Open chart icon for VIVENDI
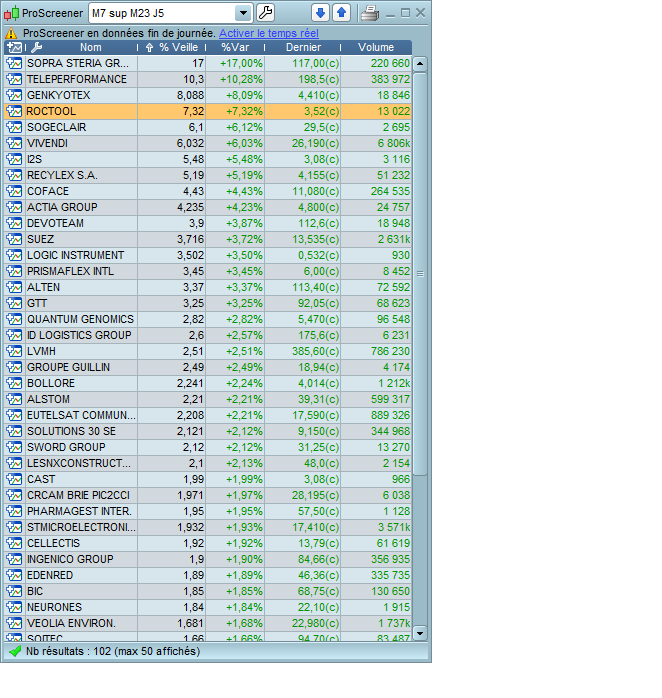The width and height of the screenshot is (662, 698). (x=14, y=143)
